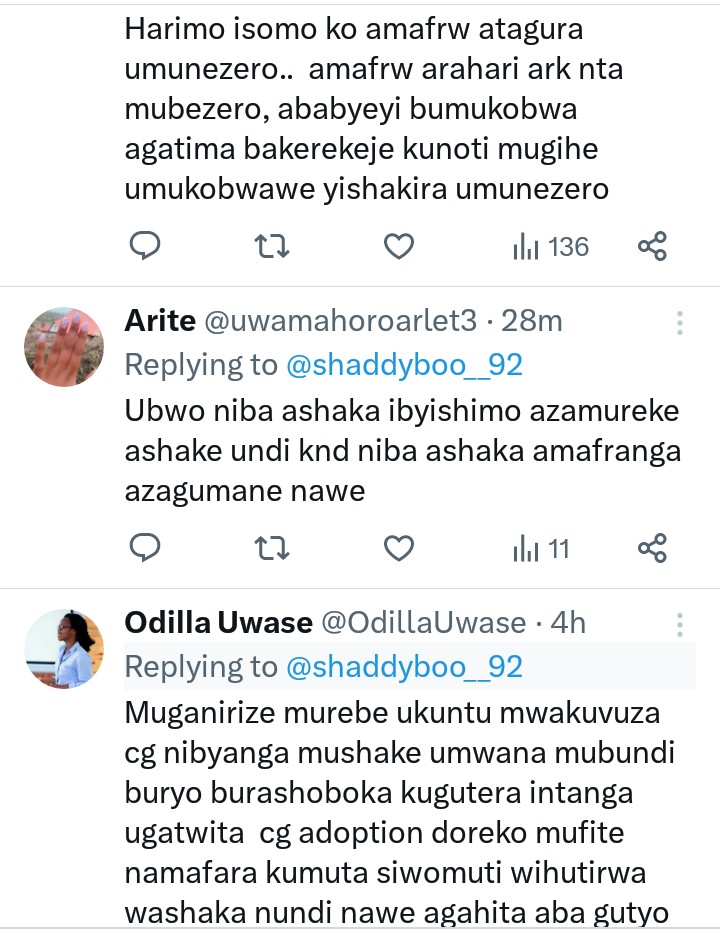Image resolution: width=720 pixels, height=939 pixels.
Task: Like the tweet with 136 views
Action: coord(399,246)
